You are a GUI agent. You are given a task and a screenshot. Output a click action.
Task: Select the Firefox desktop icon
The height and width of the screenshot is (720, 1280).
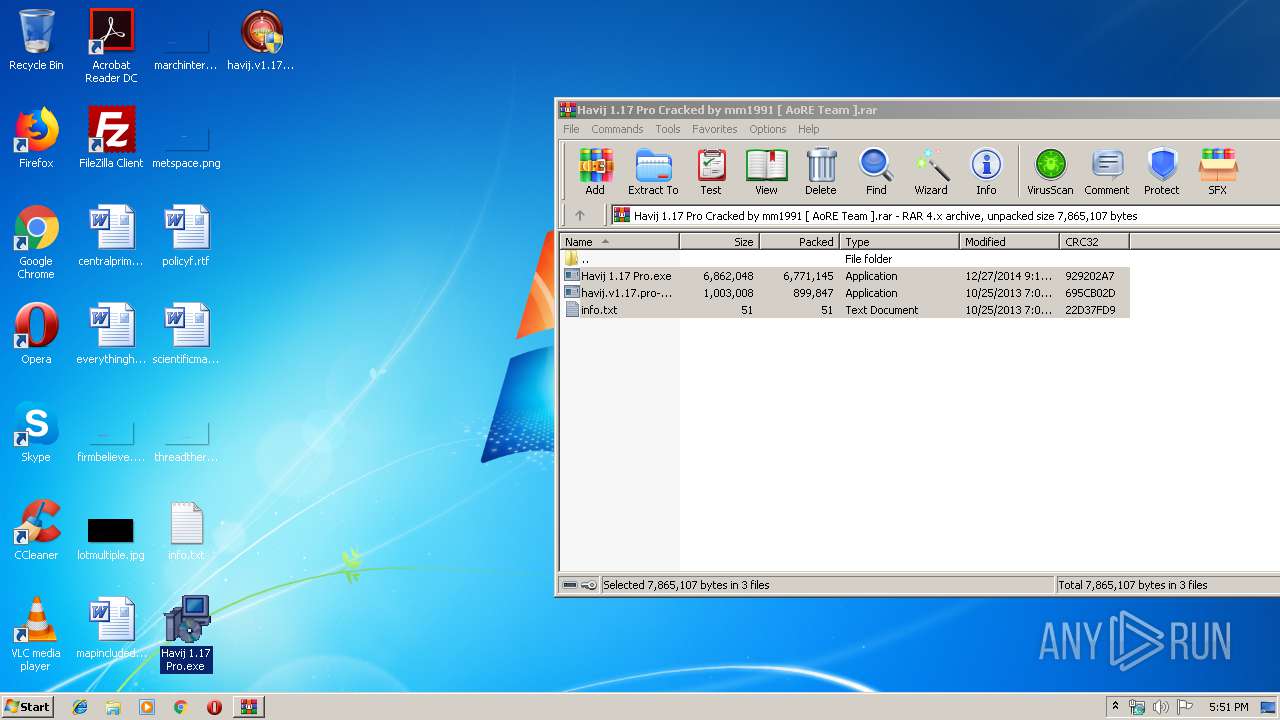36,138
